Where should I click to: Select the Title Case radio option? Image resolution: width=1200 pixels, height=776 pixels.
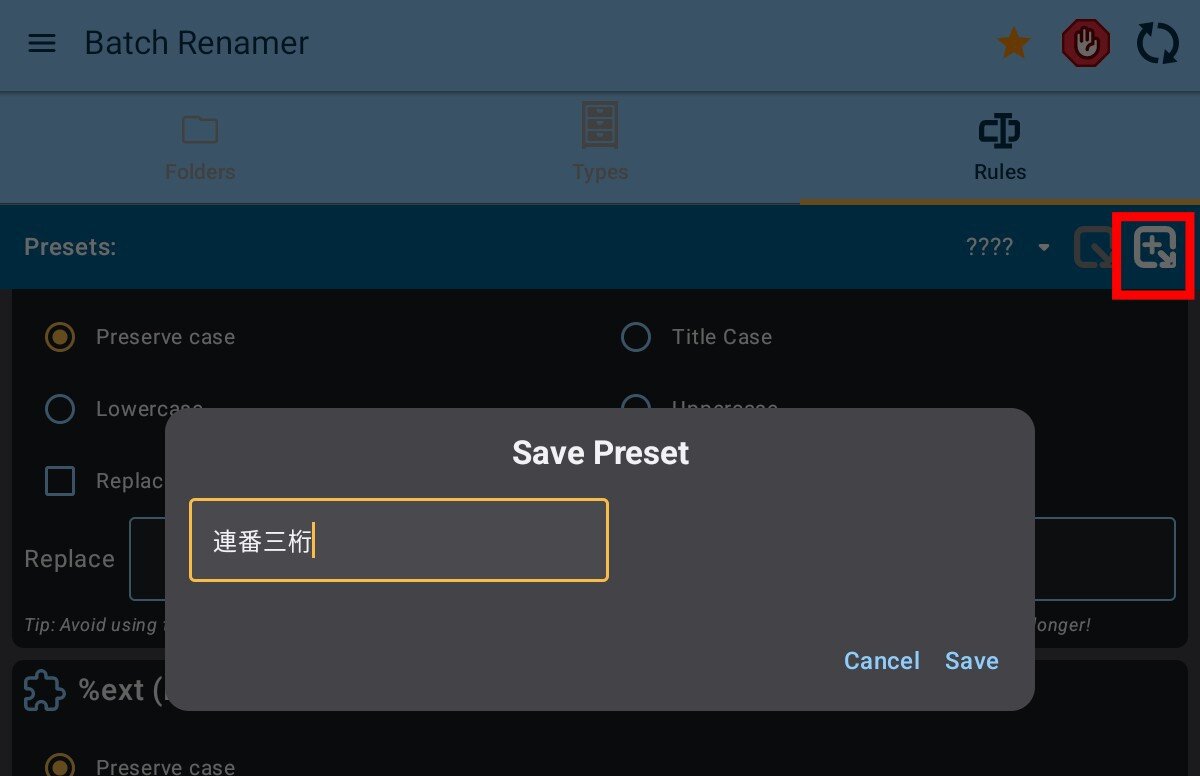click(x=636, y=337)
